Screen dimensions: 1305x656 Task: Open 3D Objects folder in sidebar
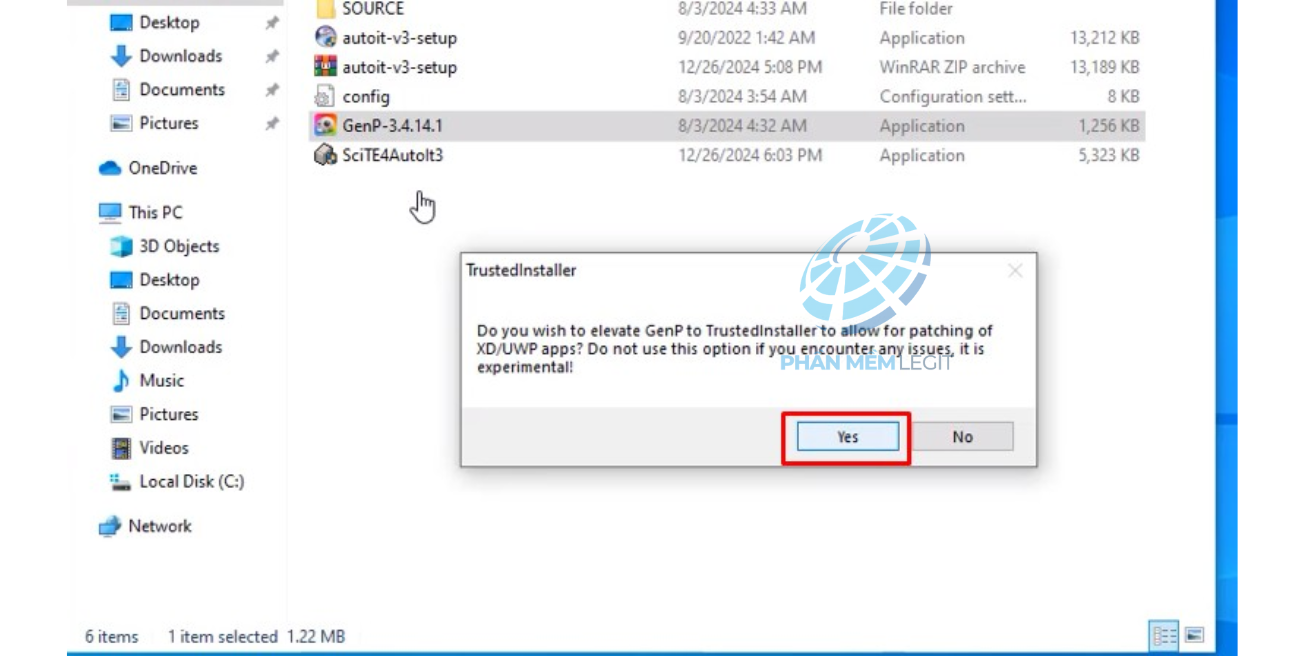coord(165,246)
